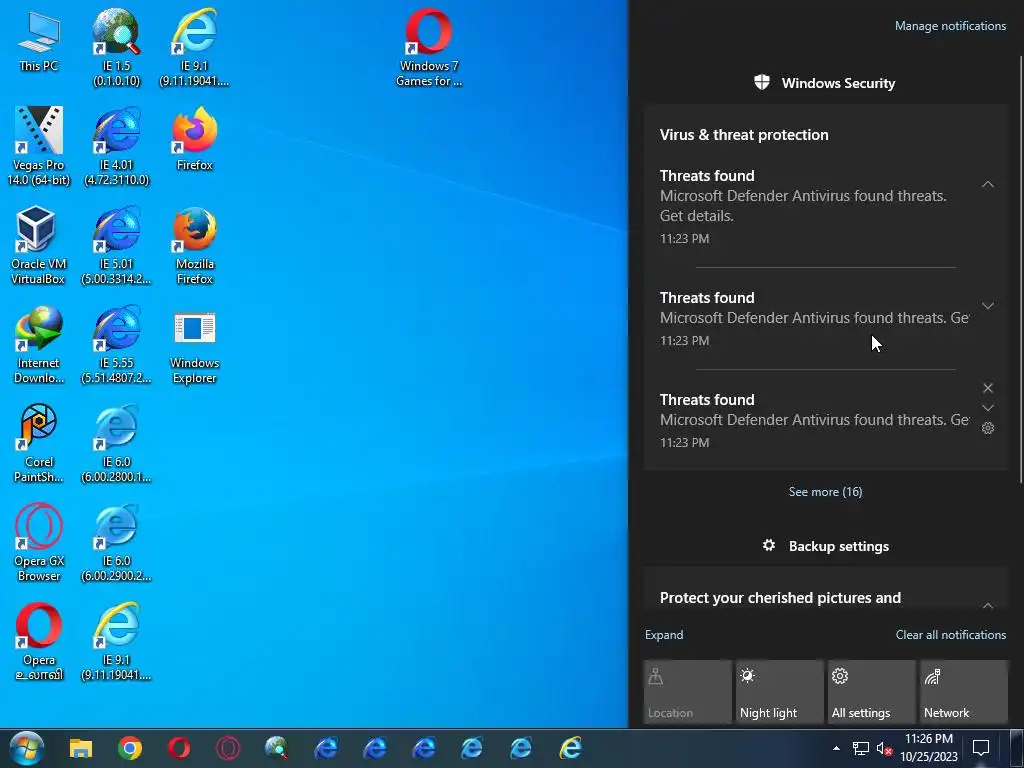Toggle the Night light quick action

tap(779, 692)
